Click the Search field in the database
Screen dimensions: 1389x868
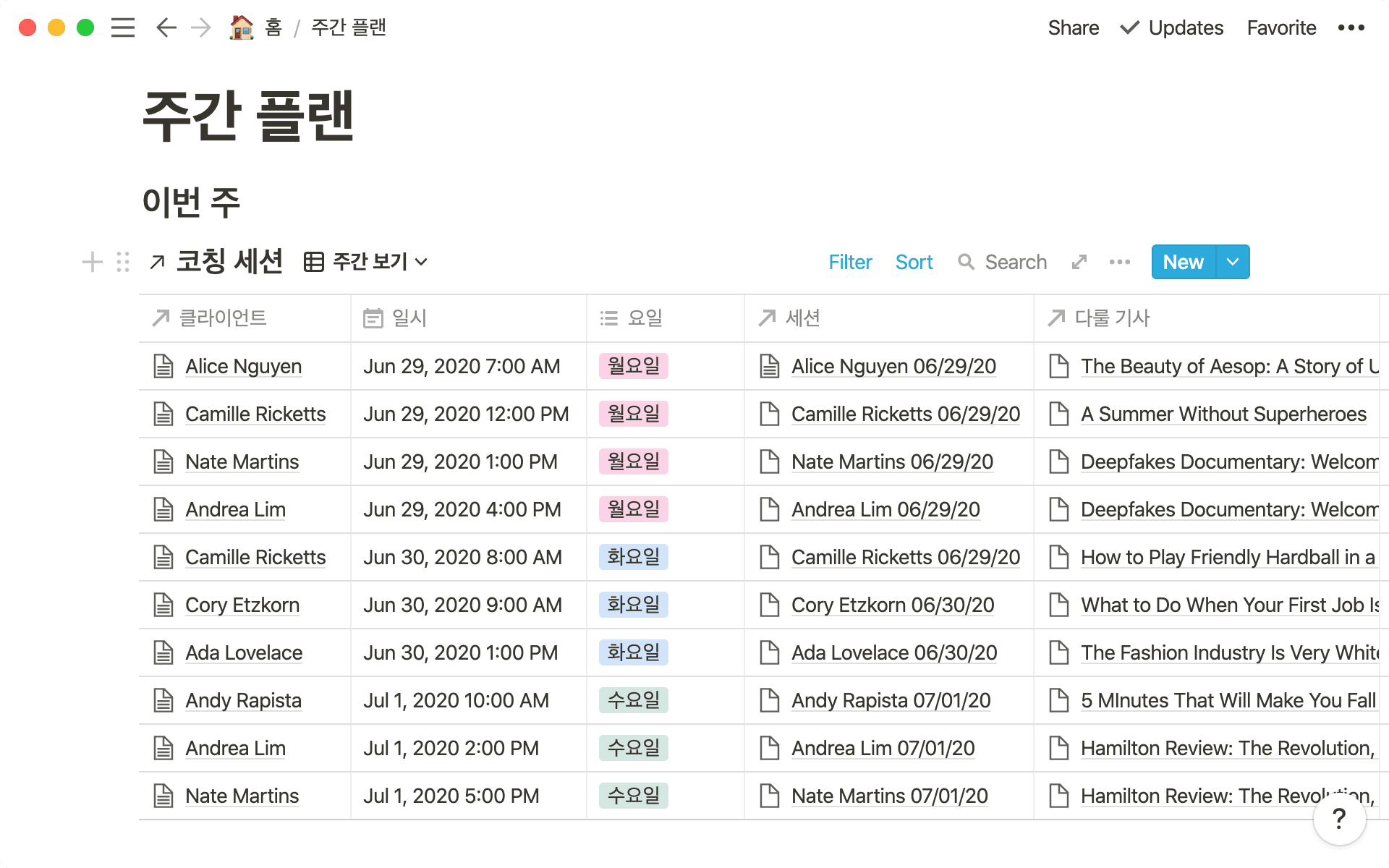point(1015,262)
